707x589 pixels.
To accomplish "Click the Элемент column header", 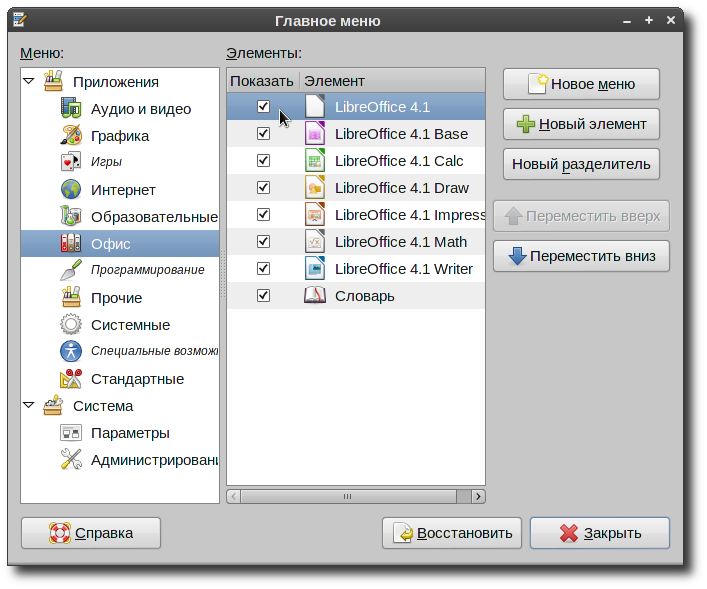I will [392, 81].
